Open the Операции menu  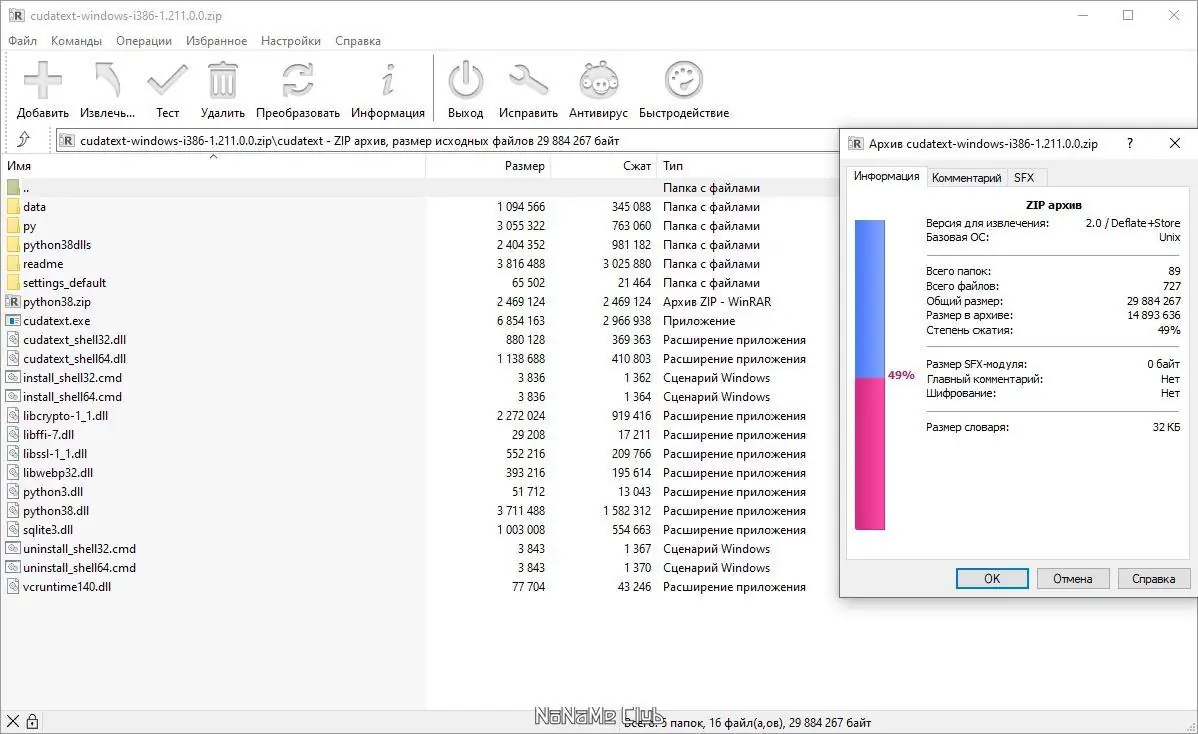pos(144,40)
